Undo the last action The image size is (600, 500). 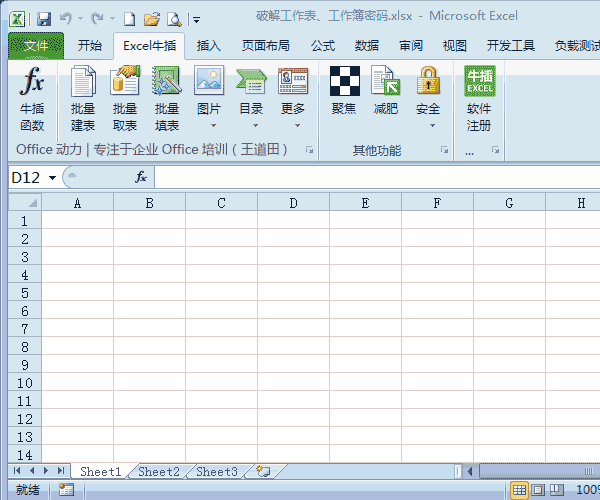[x=66, y=18]
